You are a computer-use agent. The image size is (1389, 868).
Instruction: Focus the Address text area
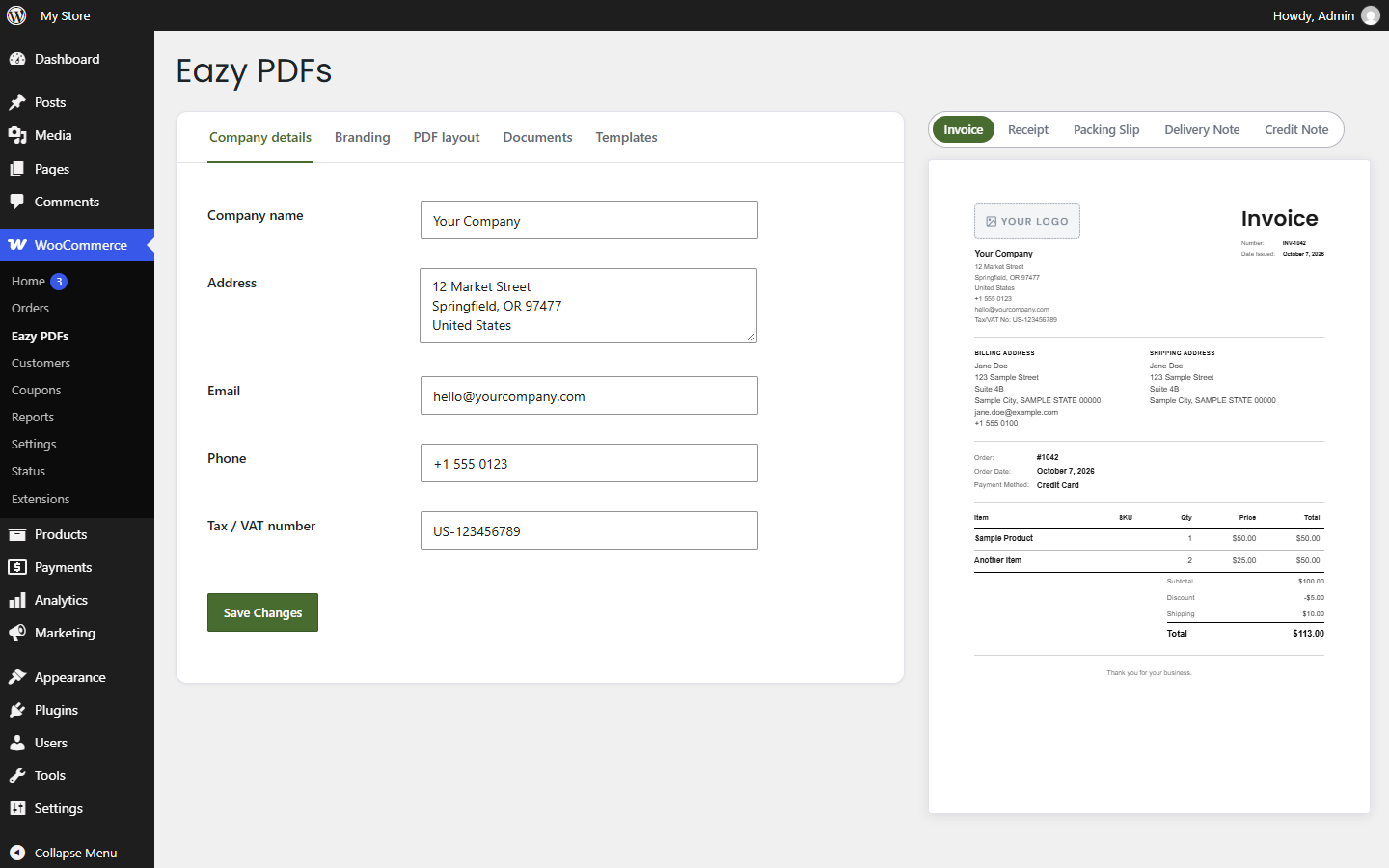click(x=588, y=306)
